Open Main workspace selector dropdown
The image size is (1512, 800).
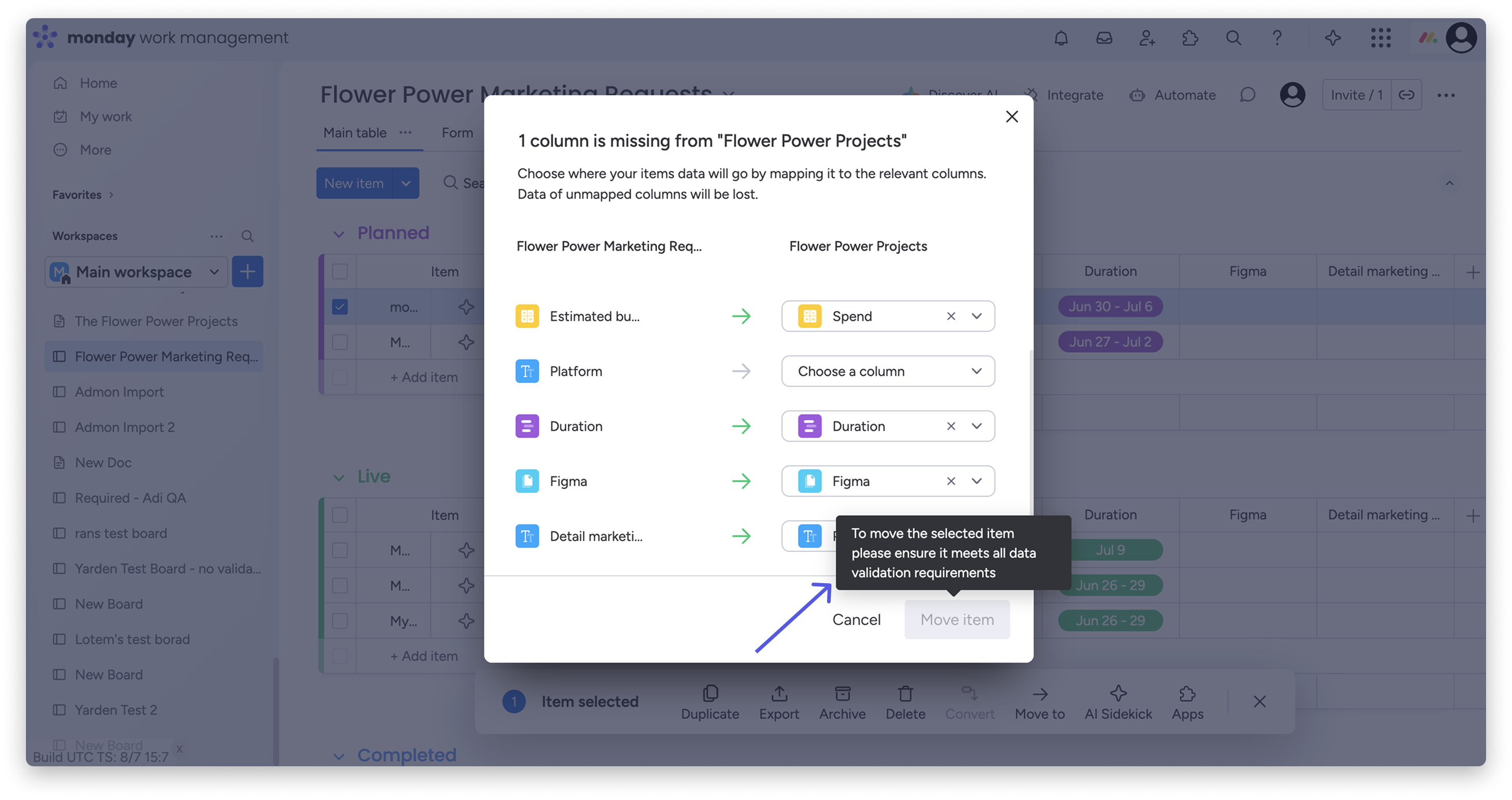coord(136,271)
